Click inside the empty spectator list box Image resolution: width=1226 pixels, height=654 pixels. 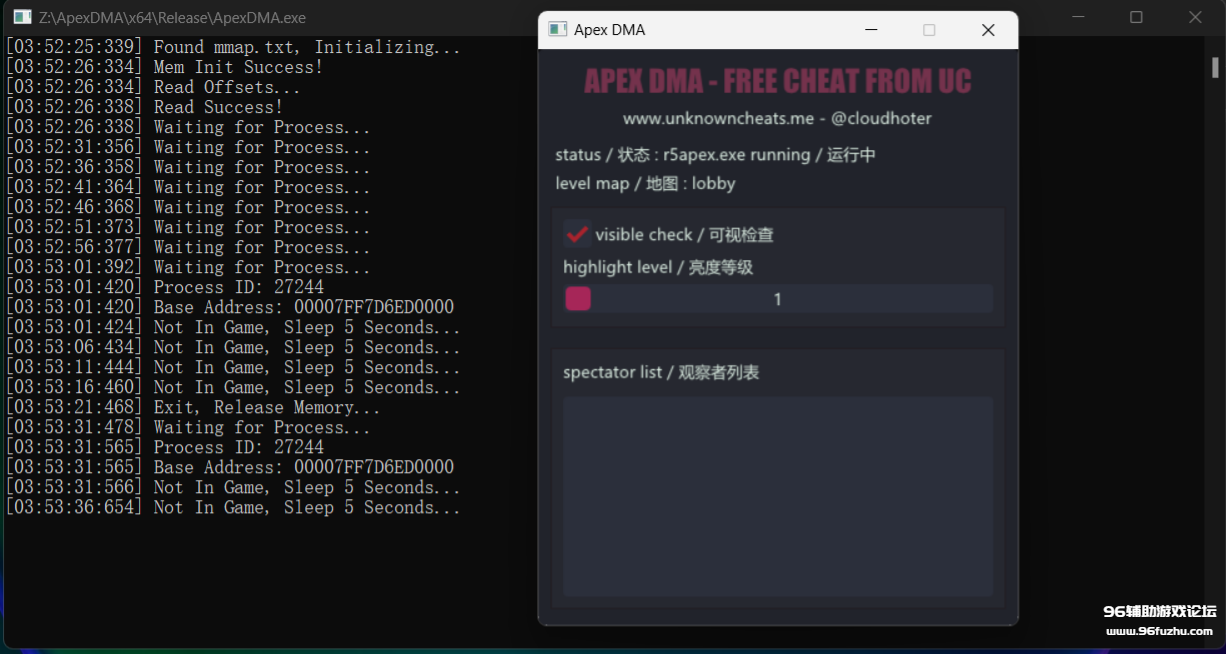click(778, 496)
